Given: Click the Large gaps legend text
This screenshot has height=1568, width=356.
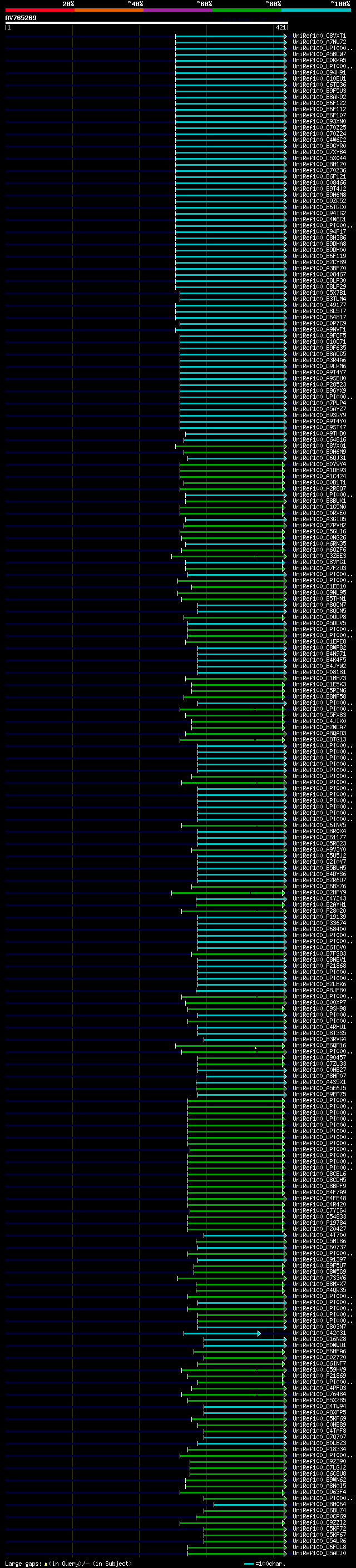Looking at the screenshot, I should click(x=68, y=1563).
